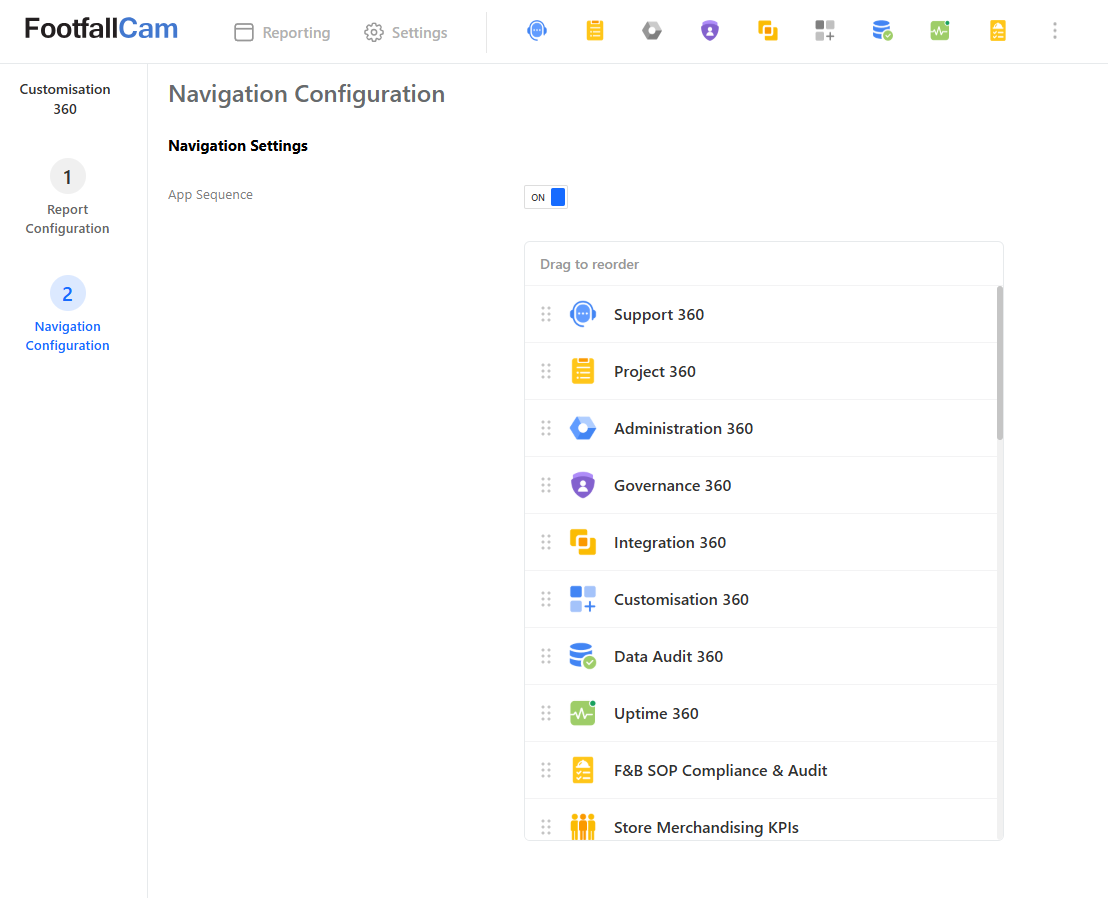The image size is (1108, 898).
Task: Go to step 2 Navigation Configuration
Action: click(67, 314)
